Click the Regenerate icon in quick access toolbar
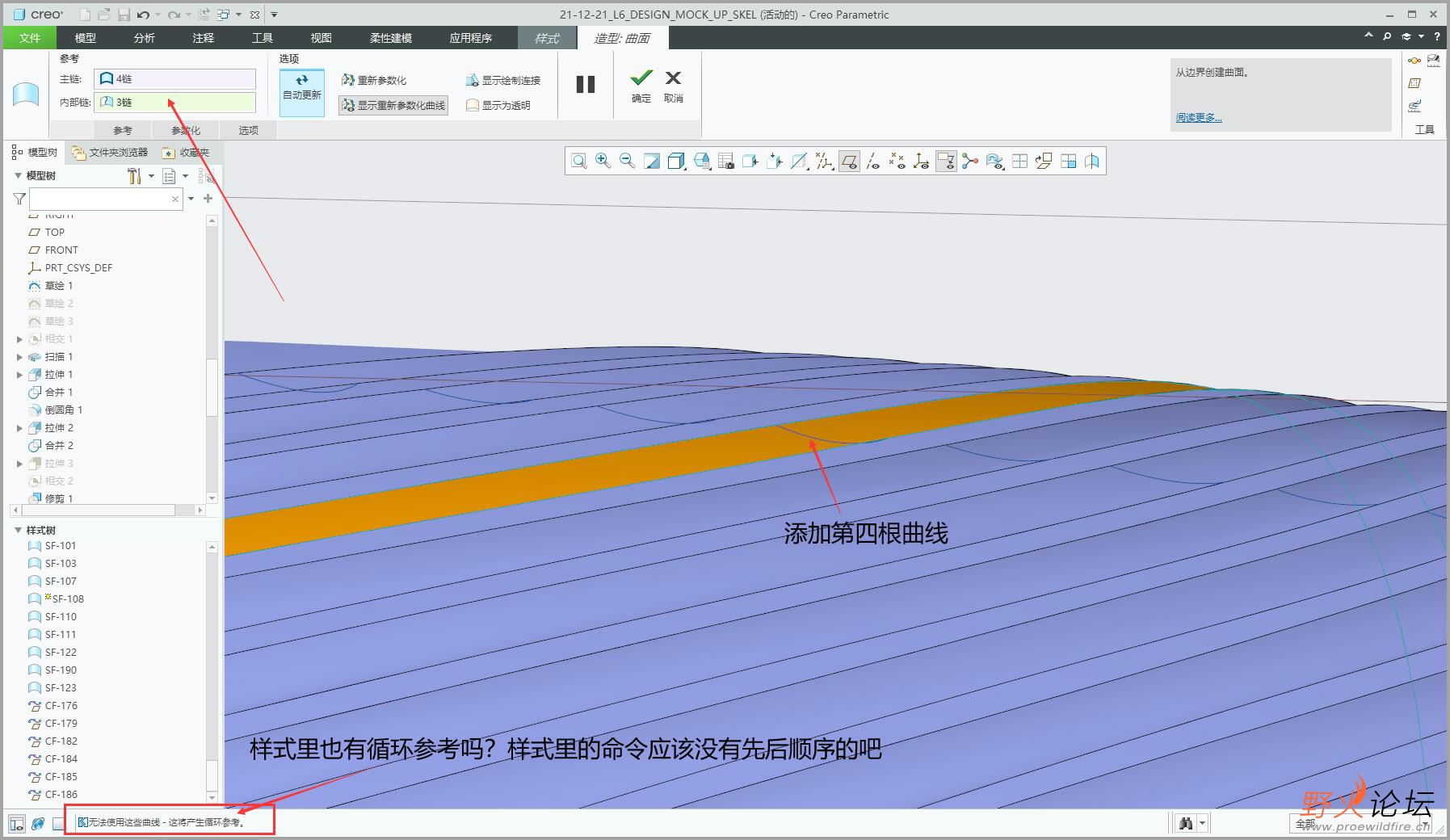 [203, 15]
